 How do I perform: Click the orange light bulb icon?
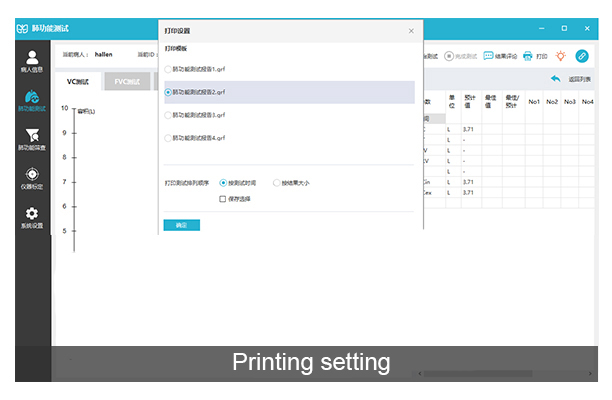coord(560,56)
